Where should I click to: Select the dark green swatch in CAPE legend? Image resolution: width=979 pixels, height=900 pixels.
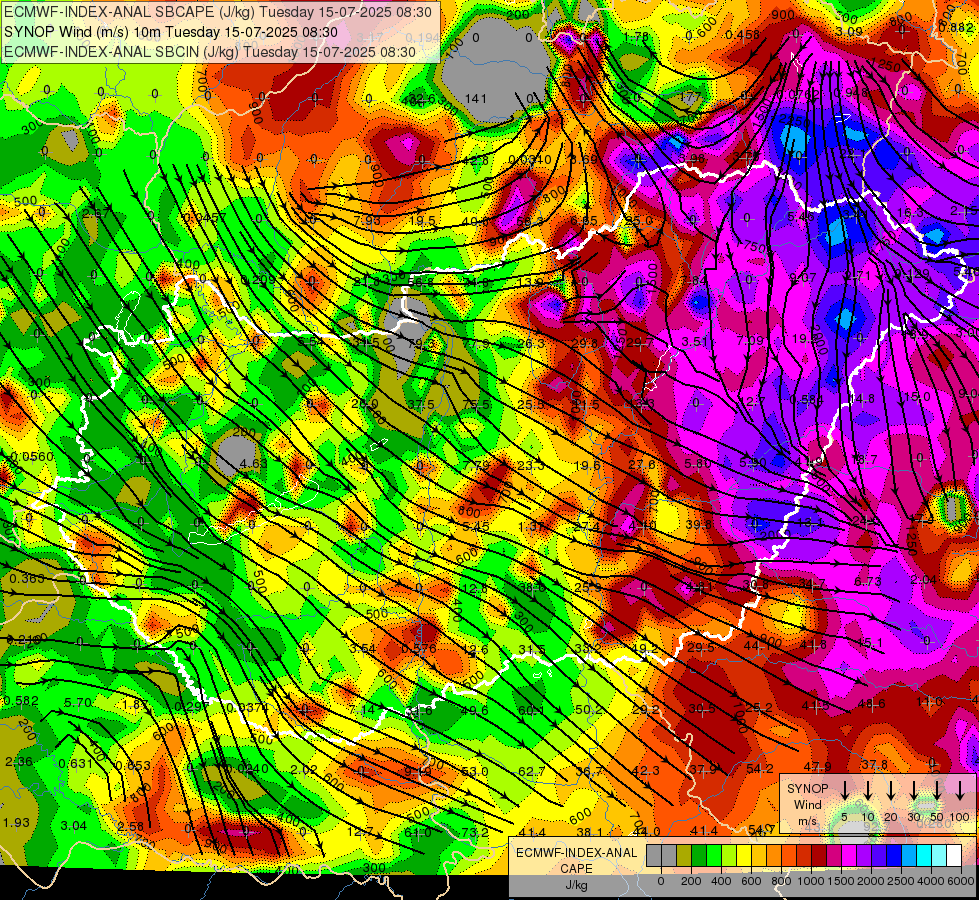(x=699, y=856)
